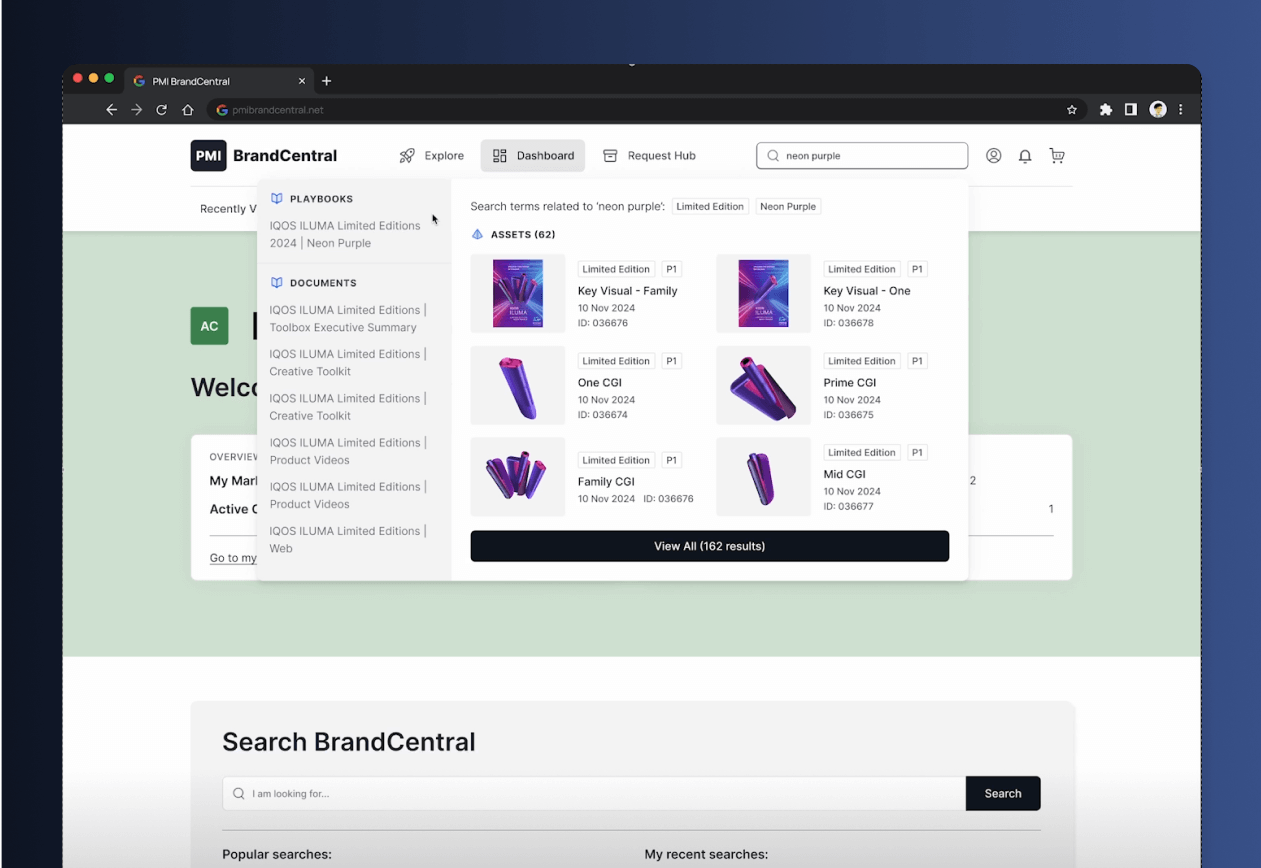1261x868 pixels.
Task: Click the 'Key Visual - Family' title
Action: [x=627, y=291]
